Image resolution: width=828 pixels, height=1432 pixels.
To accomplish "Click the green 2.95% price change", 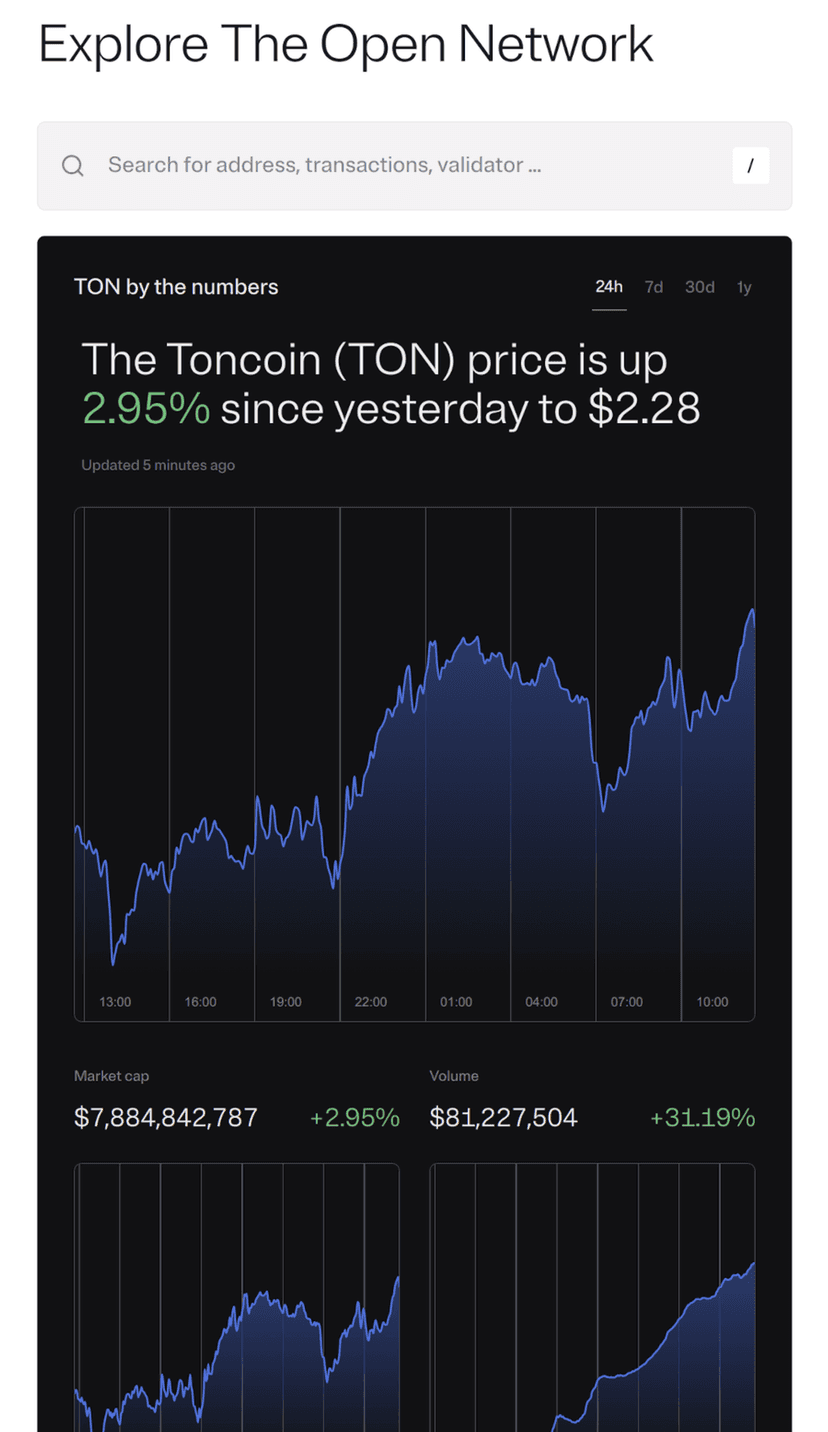I will click(x=146, y=408).
